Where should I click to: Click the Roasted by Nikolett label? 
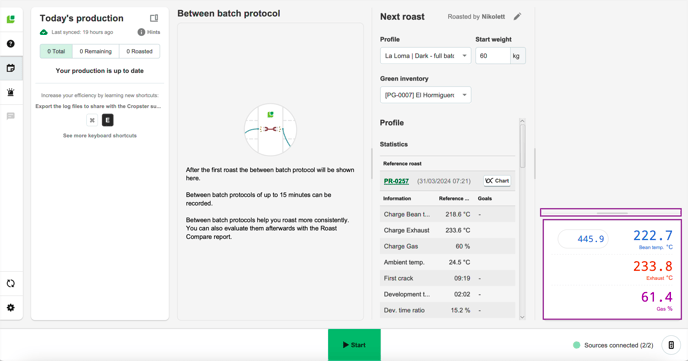click(x=476, y=17)
